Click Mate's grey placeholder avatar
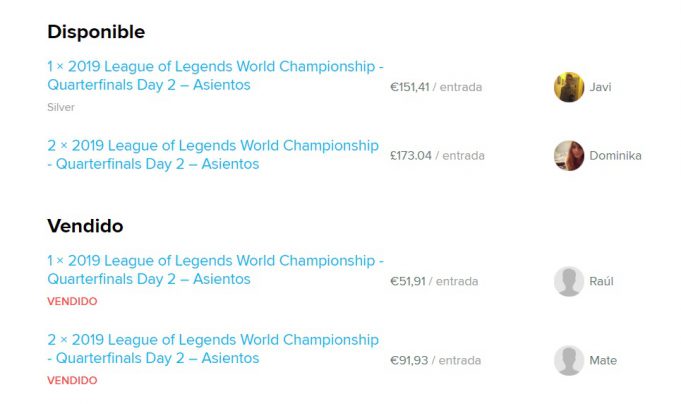Image resolution: width=681 pixels, height=404 pixels. tap(569, 360)
